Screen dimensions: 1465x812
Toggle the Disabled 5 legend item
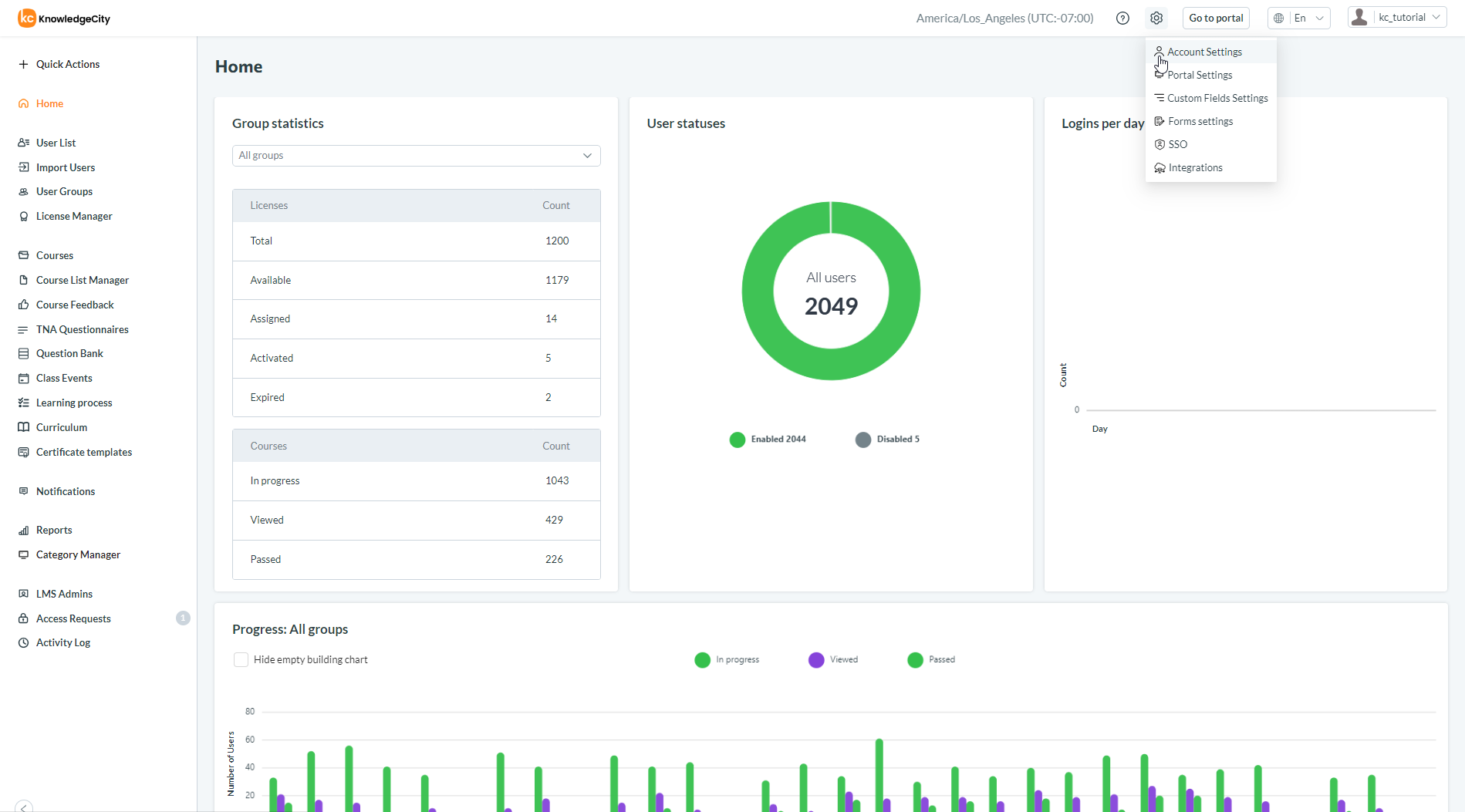pyautogui.click(x=887, y=439)
